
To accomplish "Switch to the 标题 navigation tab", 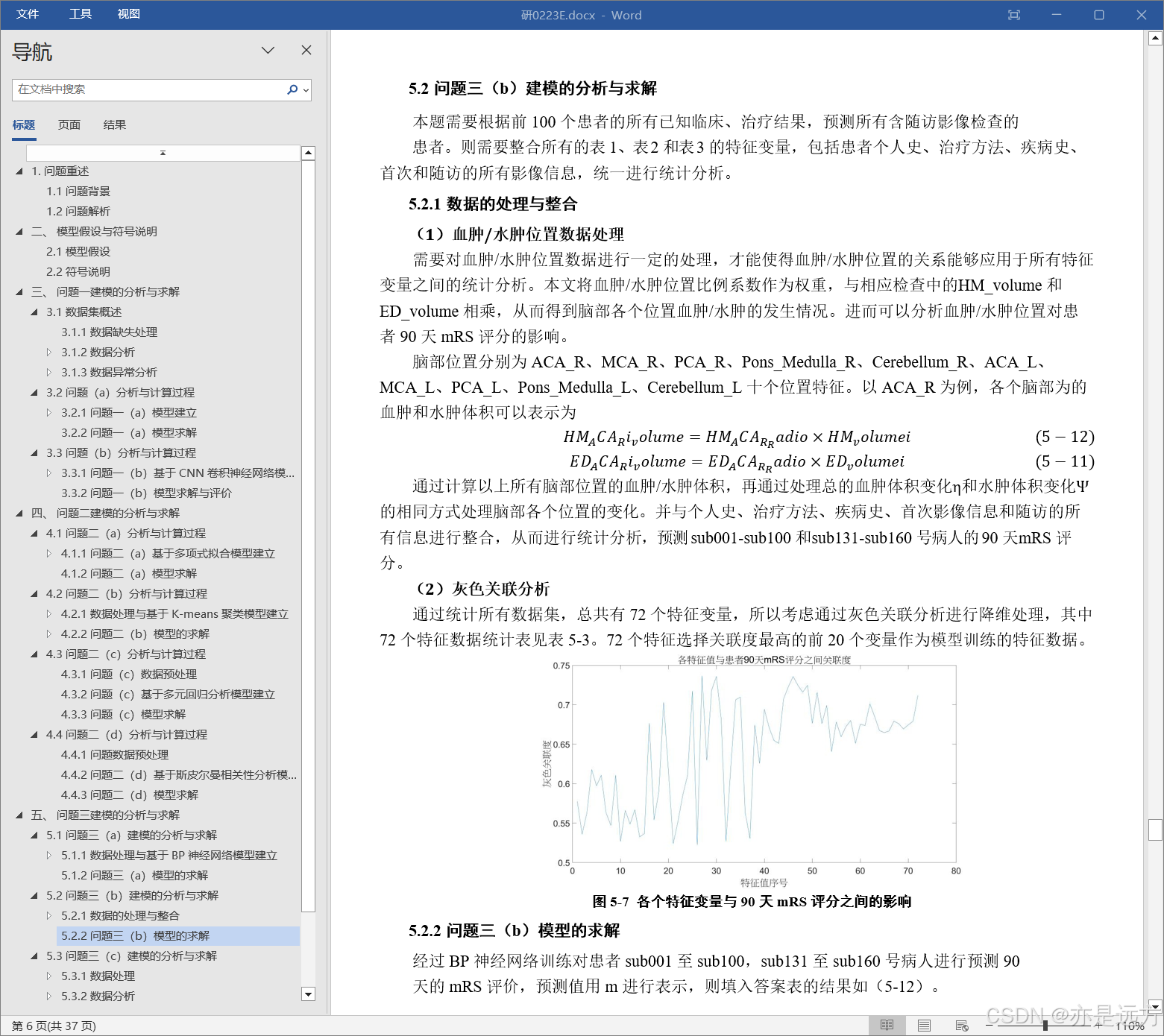I will pos(24,125).
